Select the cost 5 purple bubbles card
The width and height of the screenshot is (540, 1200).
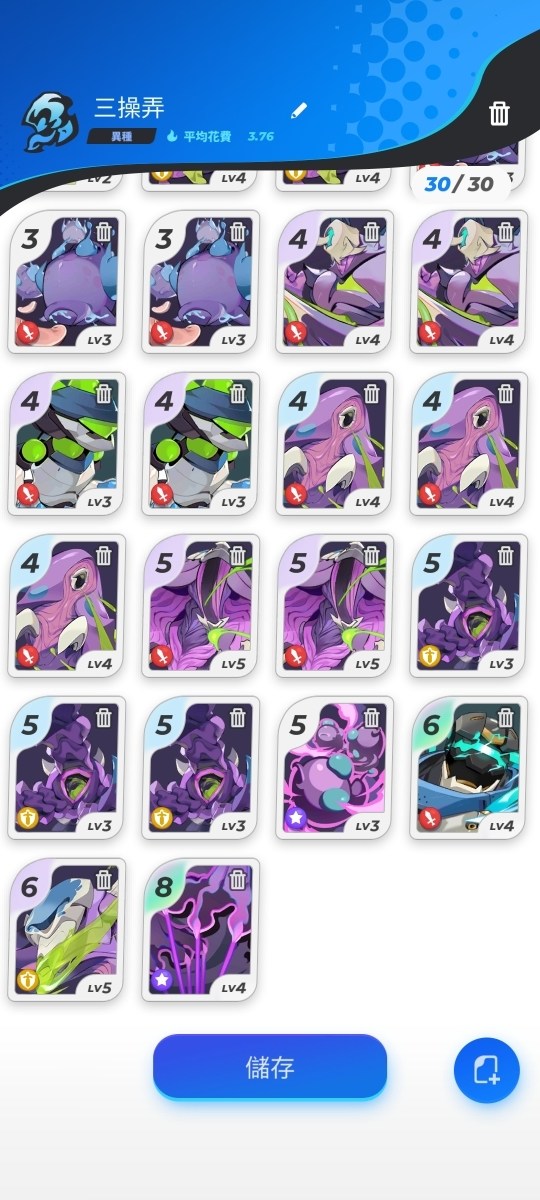coord(335,768)
